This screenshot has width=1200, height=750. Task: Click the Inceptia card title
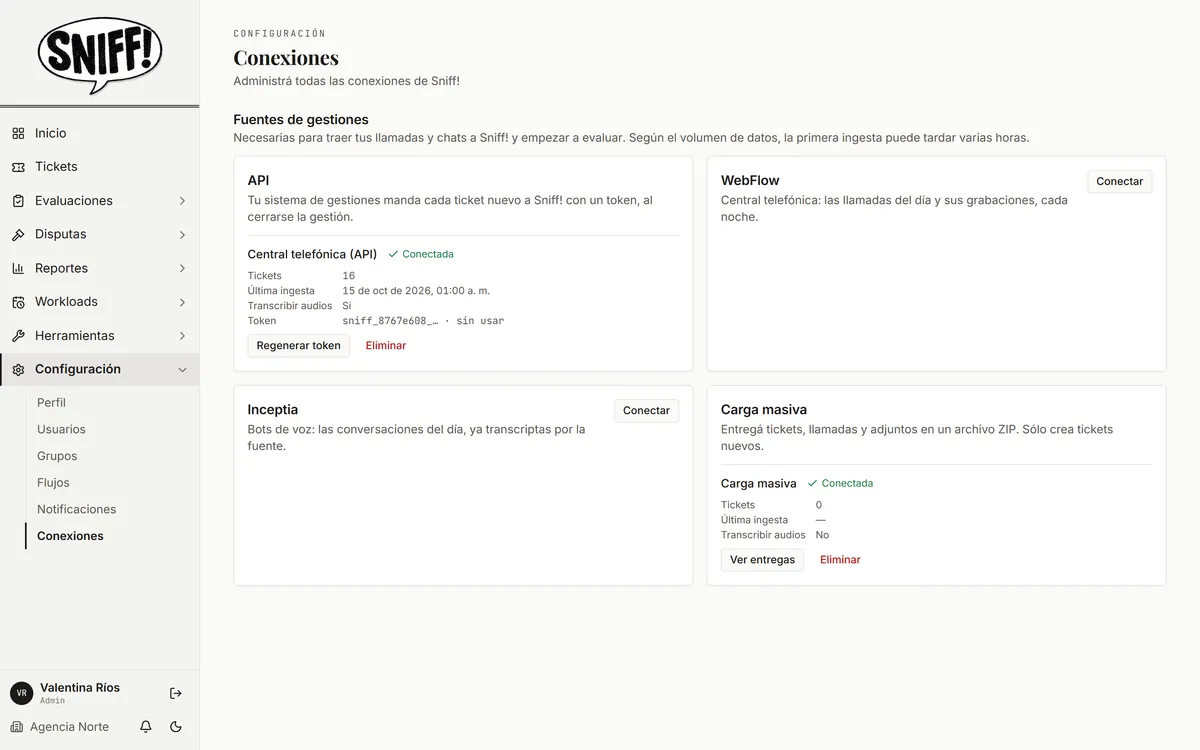(x=273, y=410)
